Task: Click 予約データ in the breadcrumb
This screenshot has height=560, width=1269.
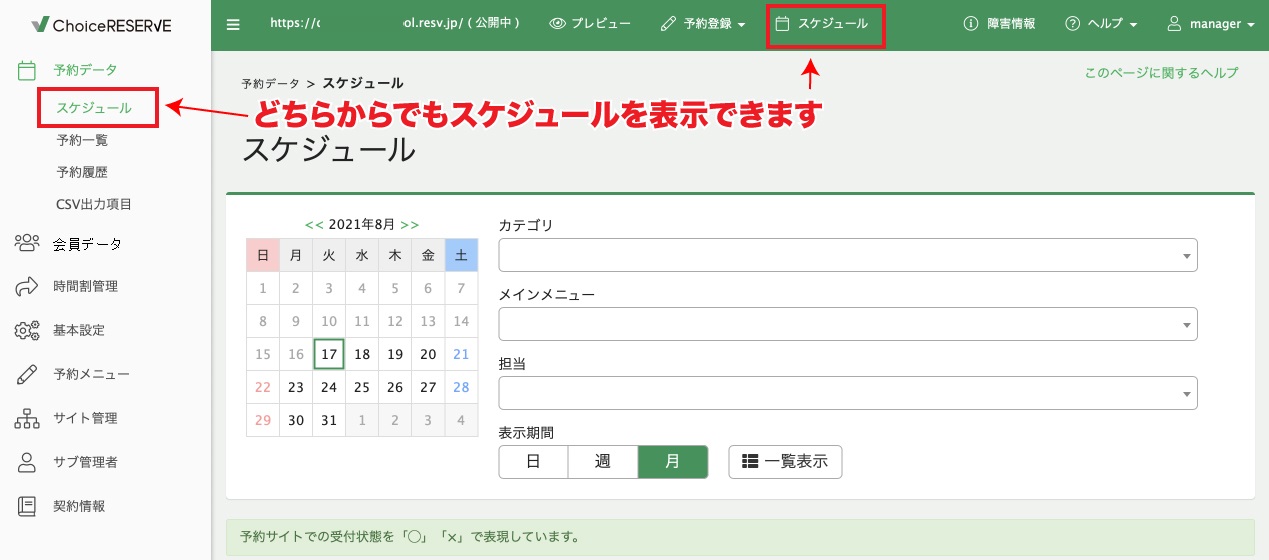Action: click(x=270, y=83)
